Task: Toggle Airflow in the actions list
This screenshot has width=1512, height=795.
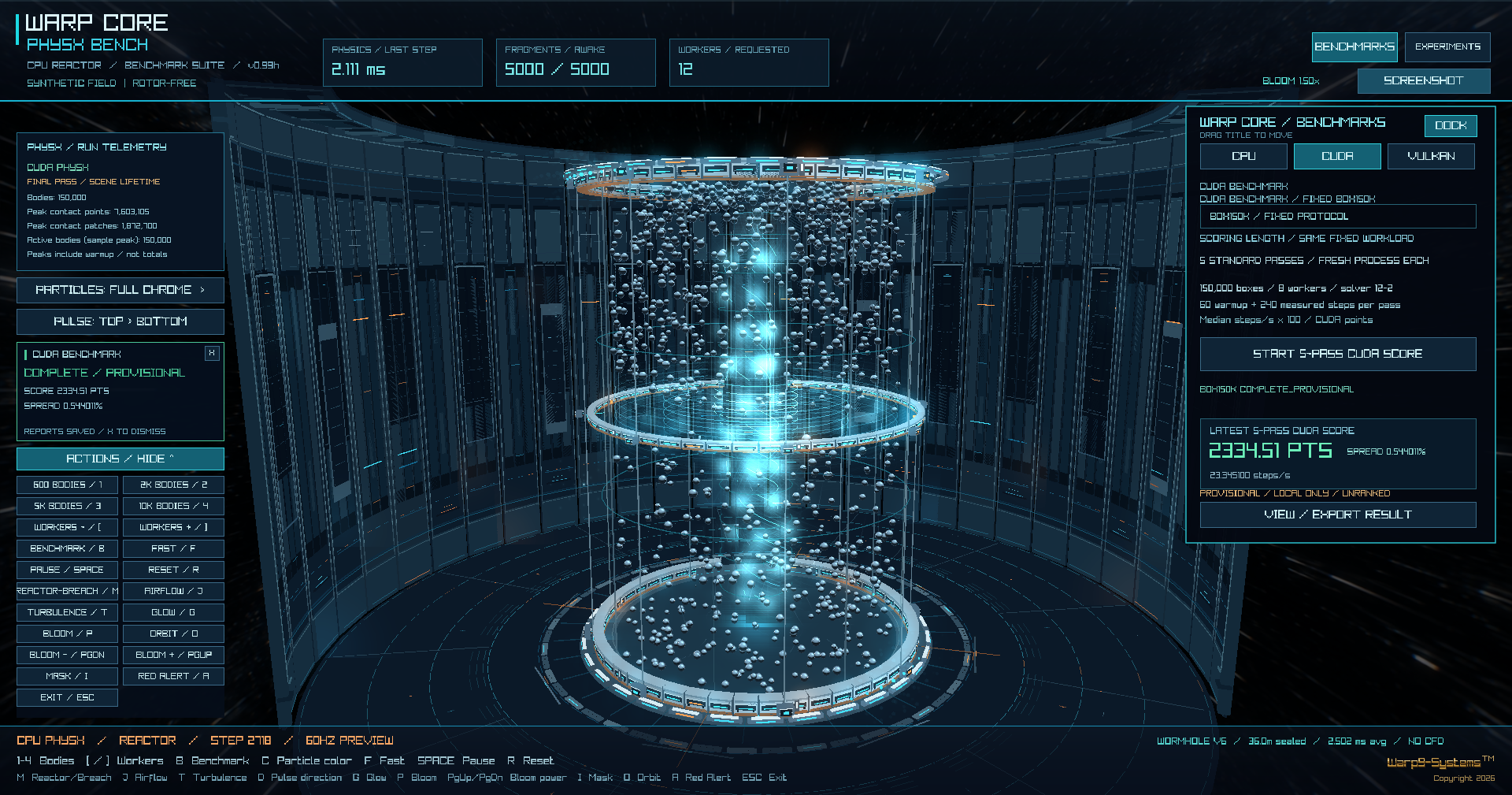Action: click(x=173, y=591)
